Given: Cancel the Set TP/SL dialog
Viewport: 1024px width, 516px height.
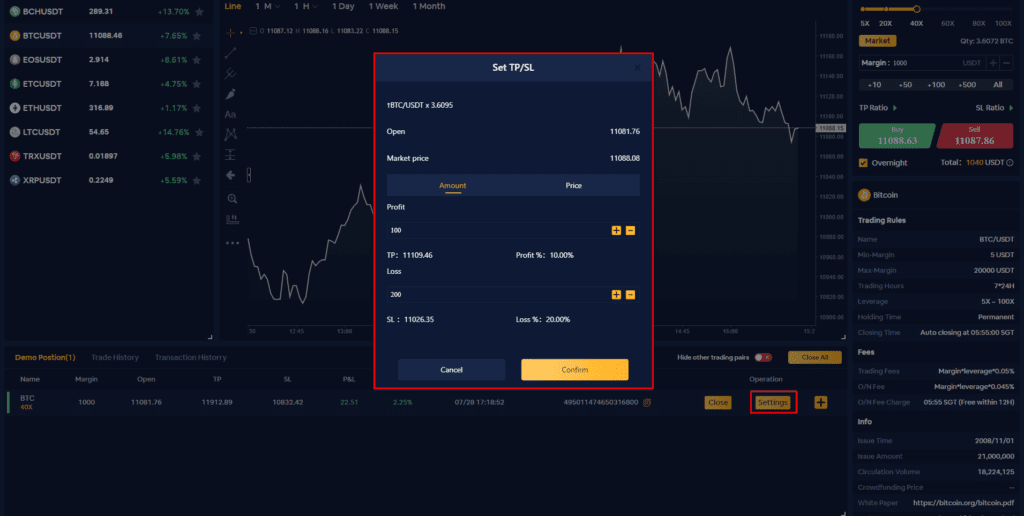Looking at the screenshot, I should click(x=451, y=370).
